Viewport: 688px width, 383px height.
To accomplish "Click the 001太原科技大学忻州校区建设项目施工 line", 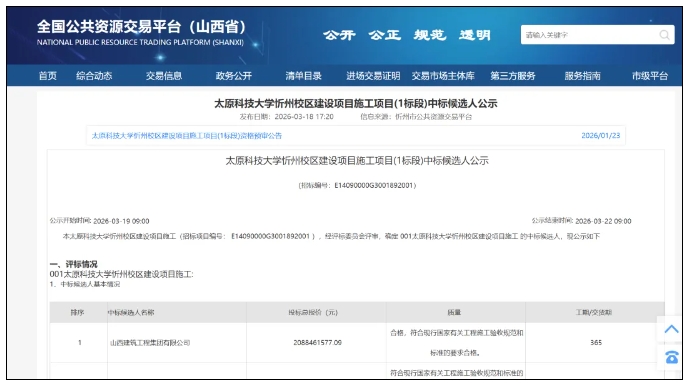I will coord(122,274).
